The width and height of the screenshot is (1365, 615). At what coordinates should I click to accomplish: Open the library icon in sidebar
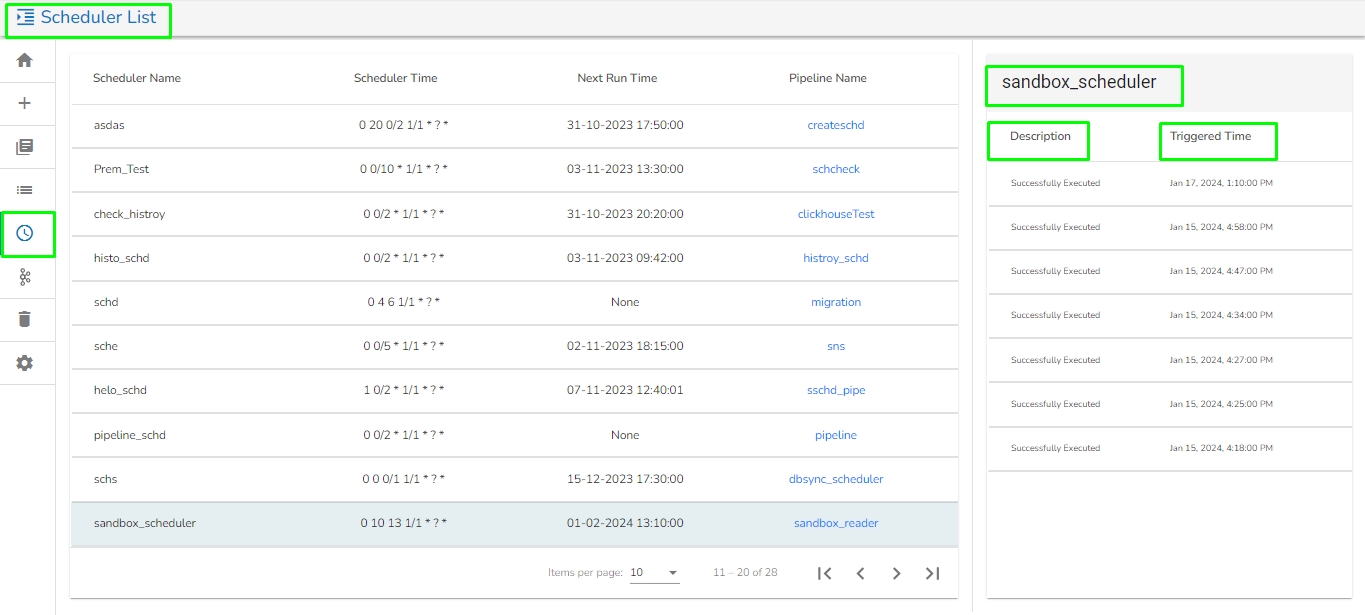25,147
